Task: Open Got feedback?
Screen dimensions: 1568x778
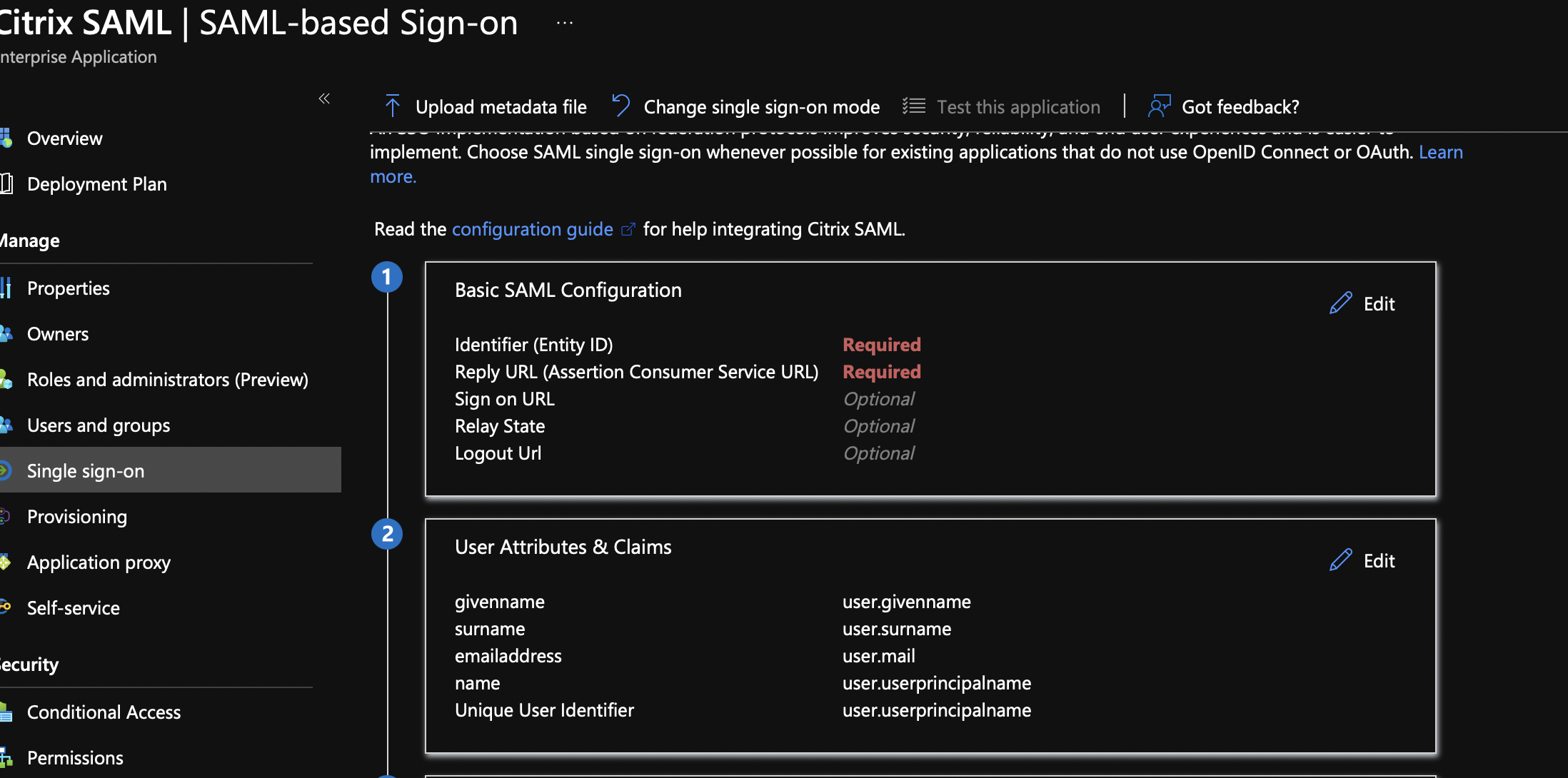Action: point(1240,107)
